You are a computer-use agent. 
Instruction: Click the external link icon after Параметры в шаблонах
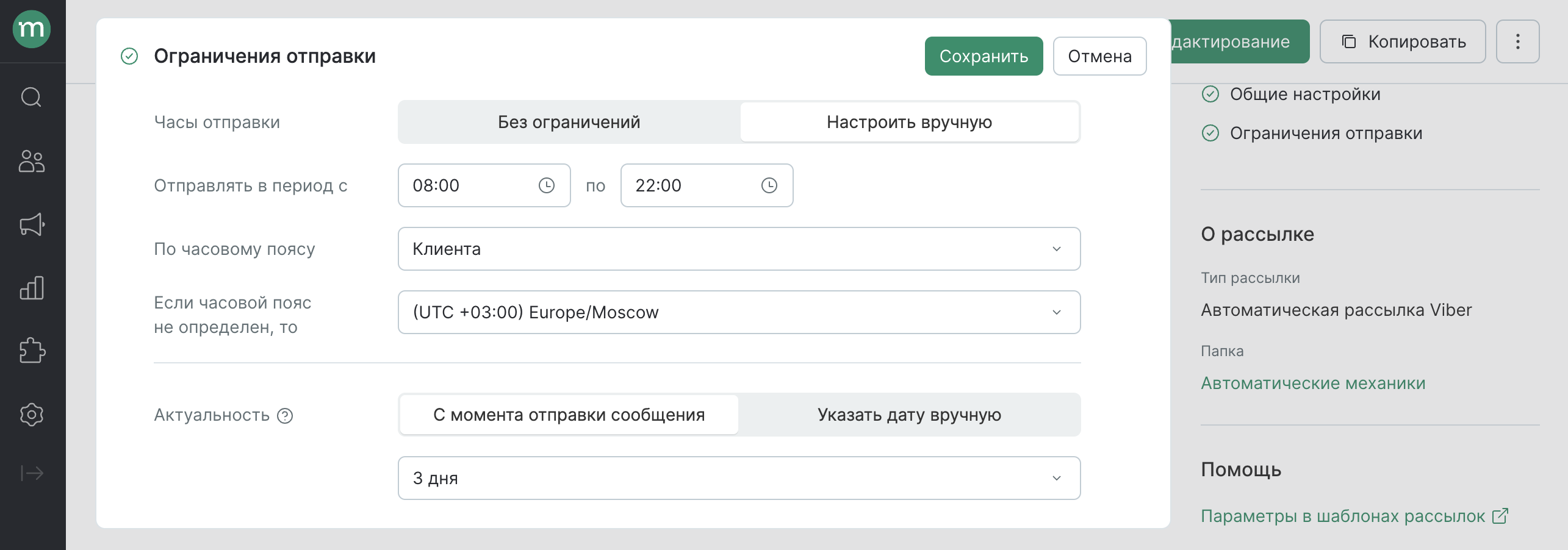pos(1500,516)
